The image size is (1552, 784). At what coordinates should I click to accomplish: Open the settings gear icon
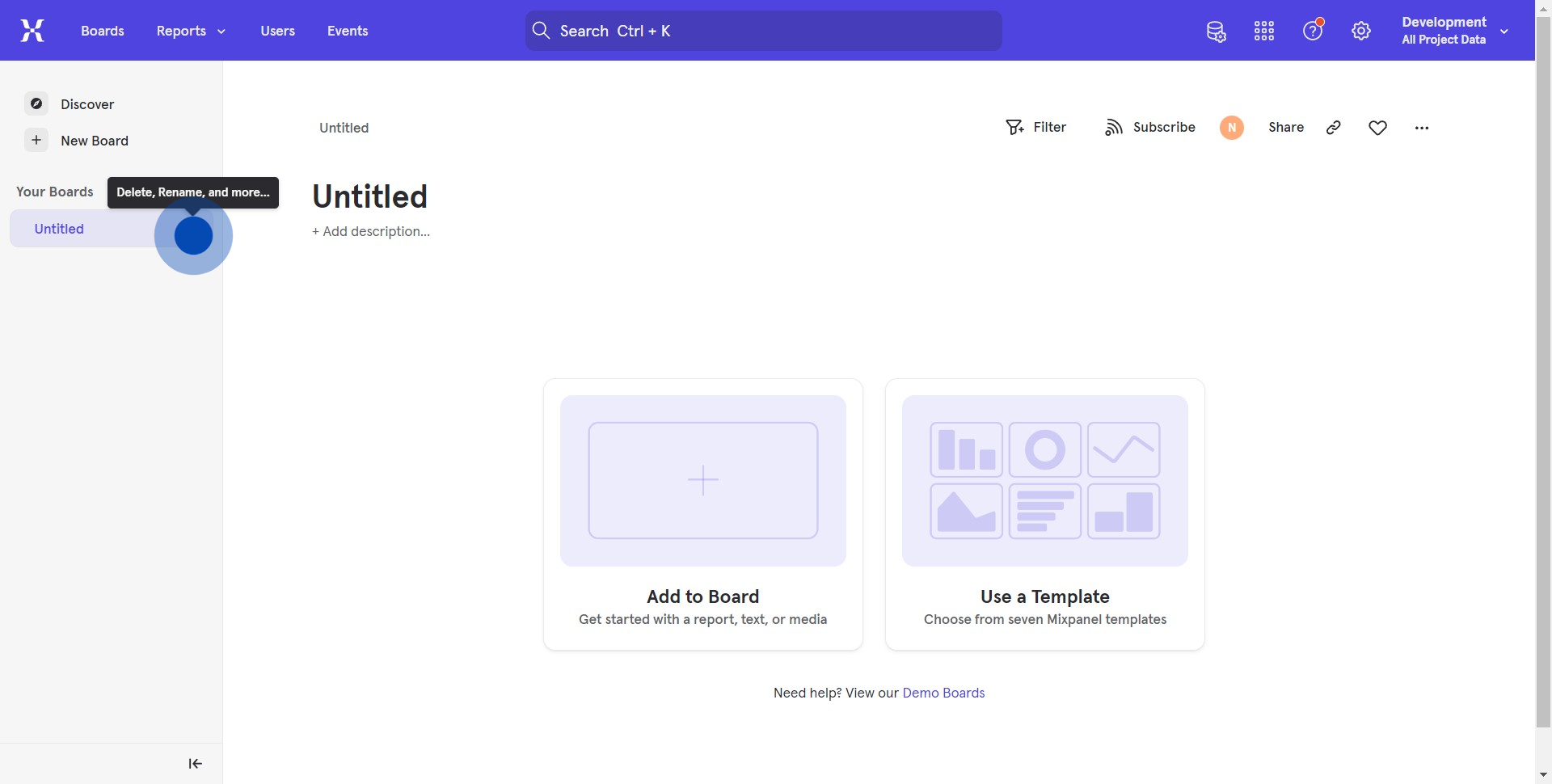[1361, 32]
